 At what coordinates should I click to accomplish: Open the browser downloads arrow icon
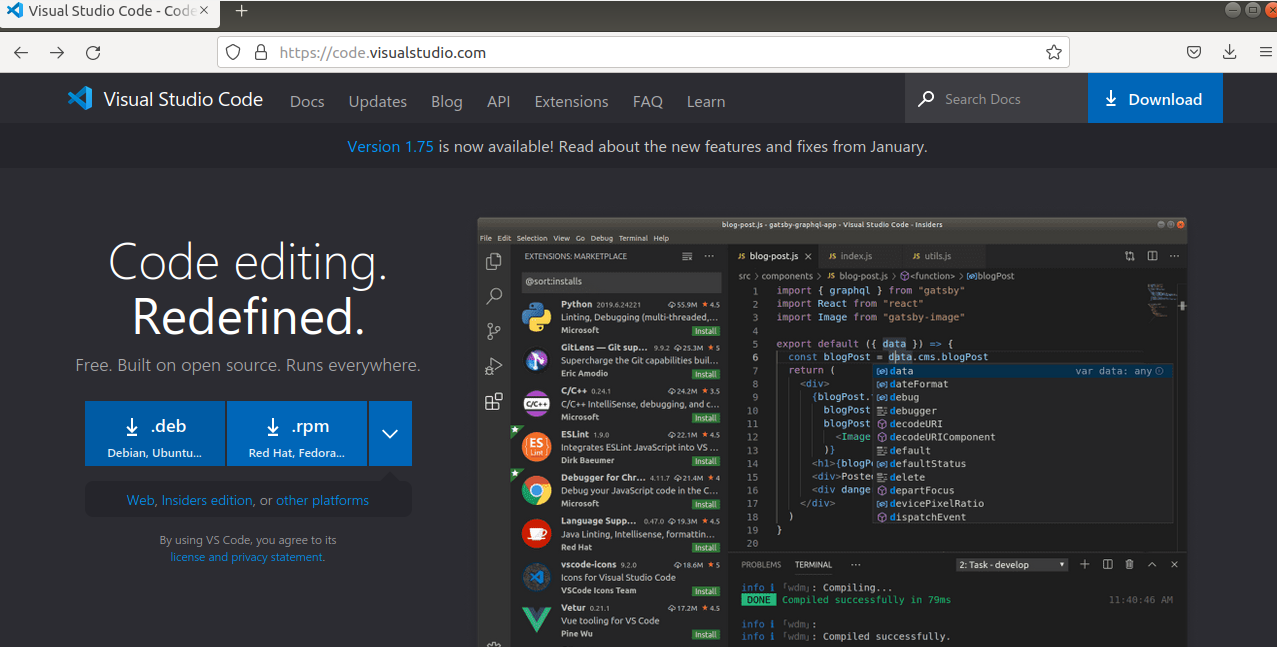1230,52
